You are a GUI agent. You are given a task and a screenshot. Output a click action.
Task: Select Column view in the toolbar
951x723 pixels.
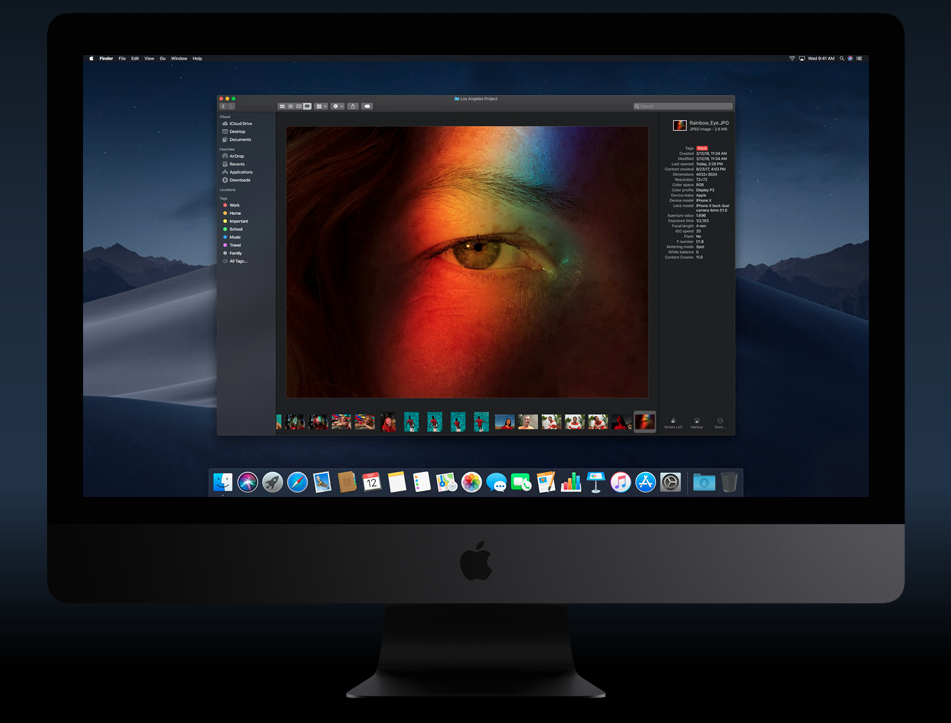pyautogui.click(x=299, y=106)
